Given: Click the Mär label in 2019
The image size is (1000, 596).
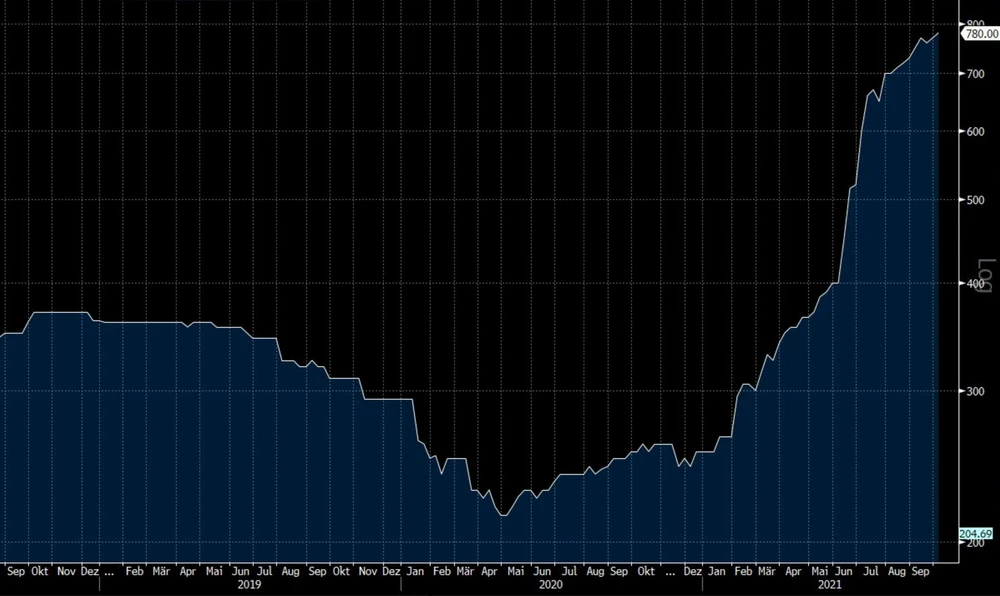Looking at the screenshot, I should tap(161, 571).
